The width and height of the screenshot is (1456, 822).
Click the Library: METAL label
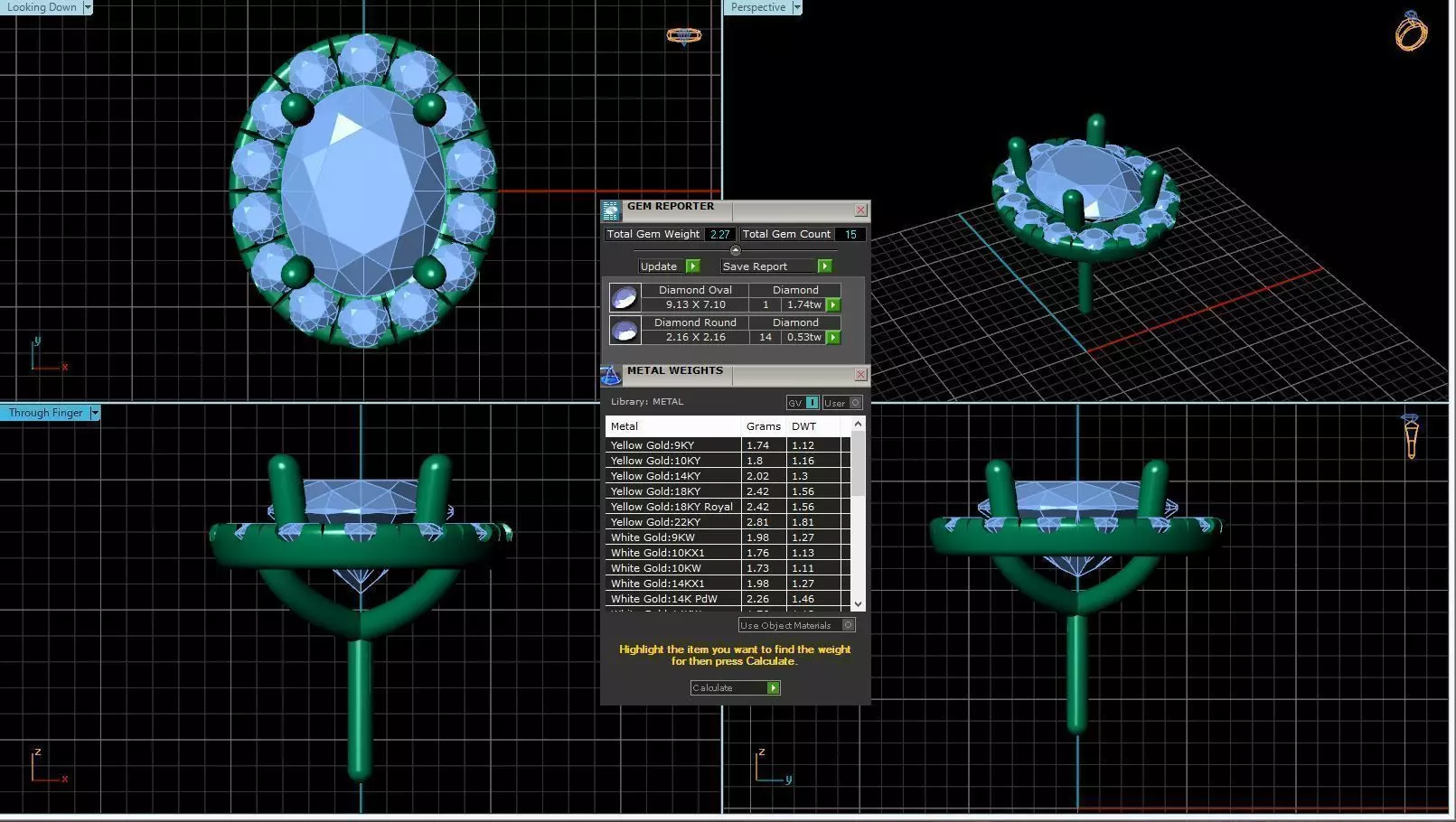click(x=647, y=402)
